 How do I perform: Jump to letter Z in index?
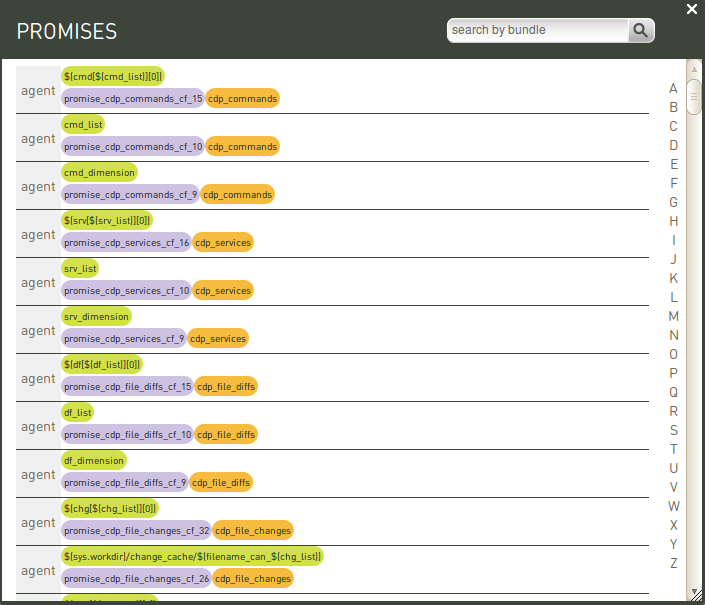coord(673,563)
